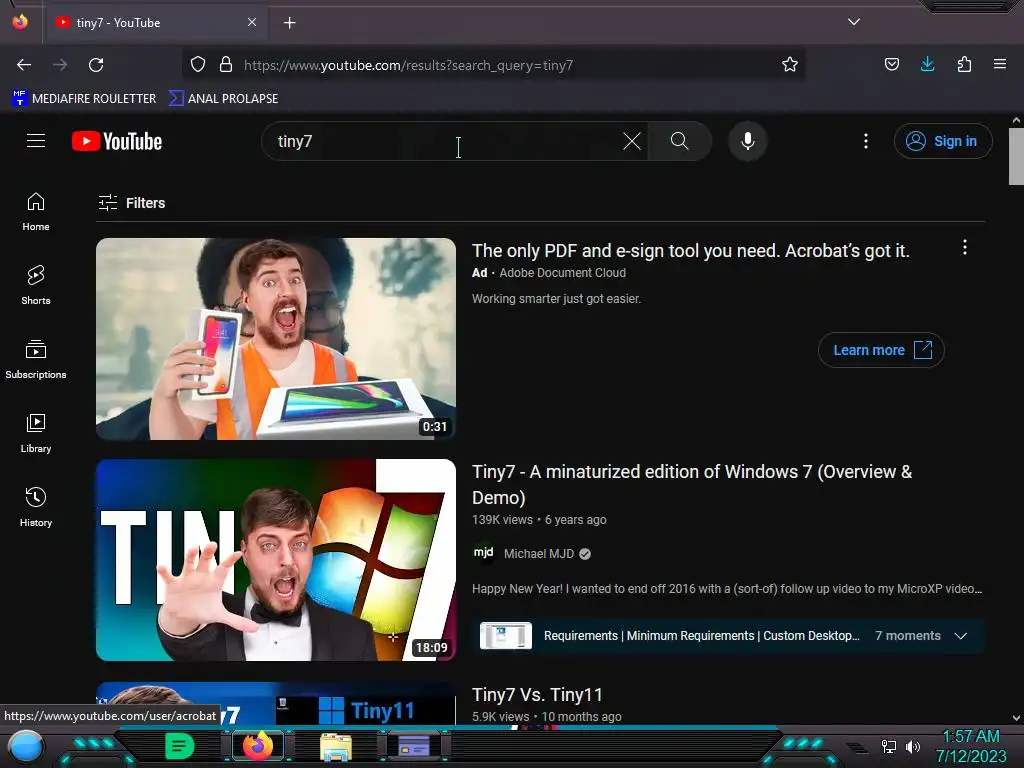The image size is (1024, 768).
Task: Open the file explorer taskbar icon
Action: pyautogui.click(x=336, y=746)
